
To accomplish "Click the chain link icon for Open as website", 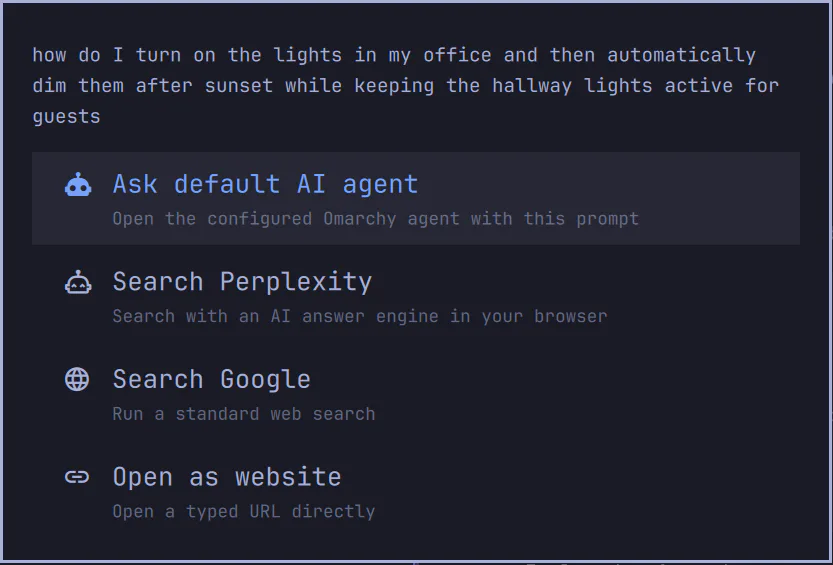I will point(77,477).
